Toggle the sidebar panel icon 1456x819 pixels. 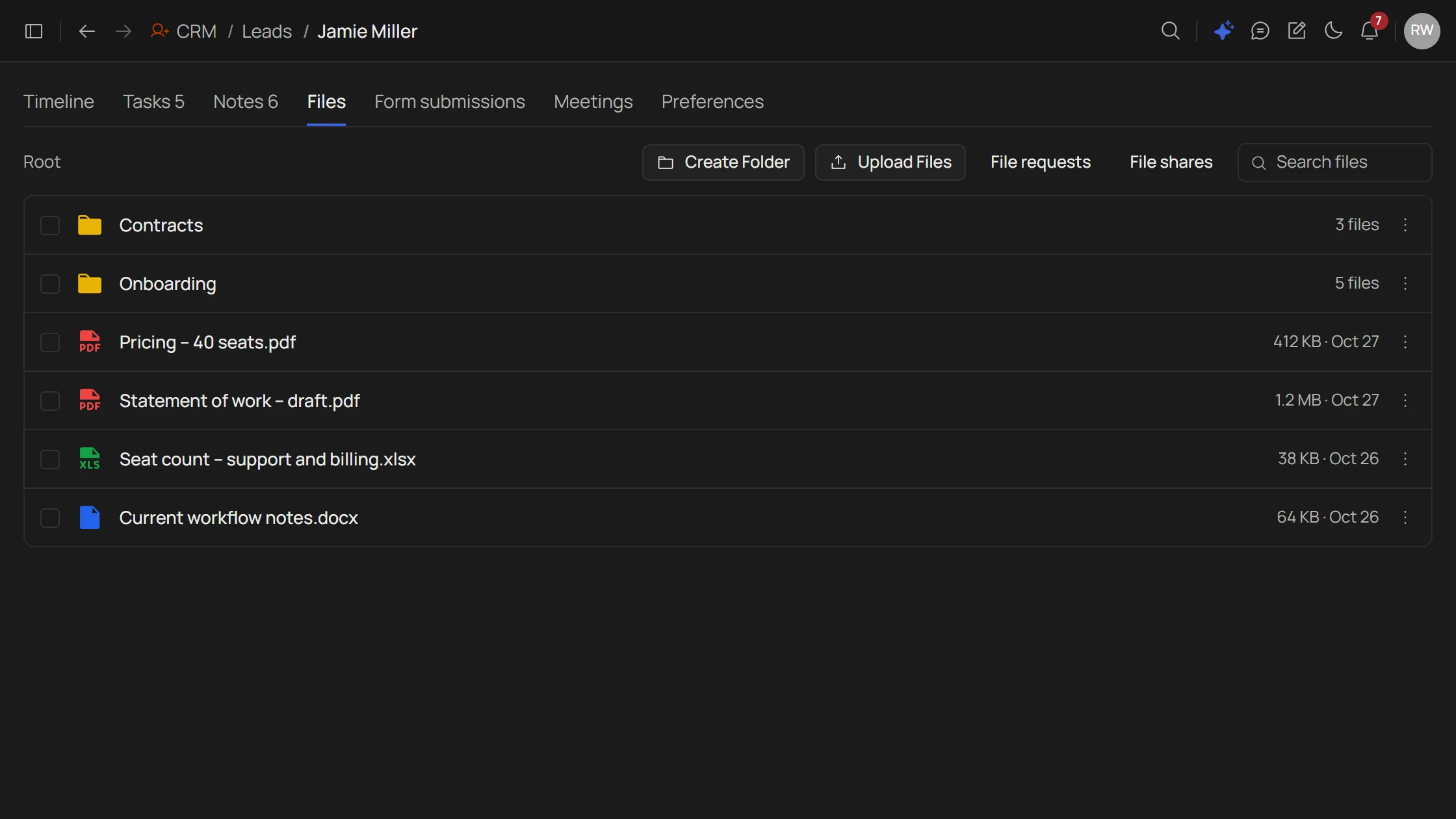[34, 31]
